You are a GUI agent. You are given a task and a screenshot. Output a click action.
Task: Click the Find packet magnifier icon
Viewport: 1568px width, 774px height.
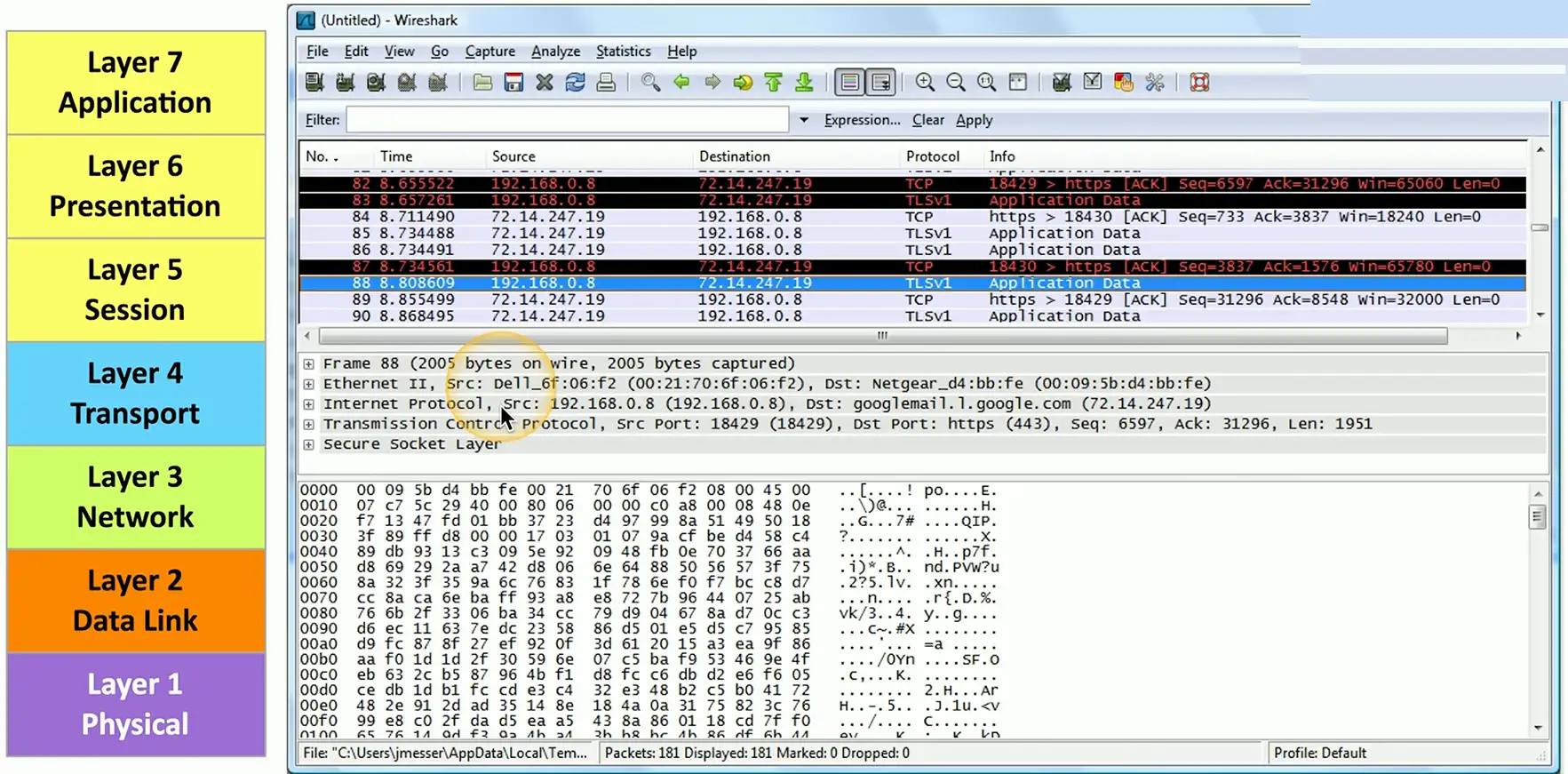coord(650,83)
